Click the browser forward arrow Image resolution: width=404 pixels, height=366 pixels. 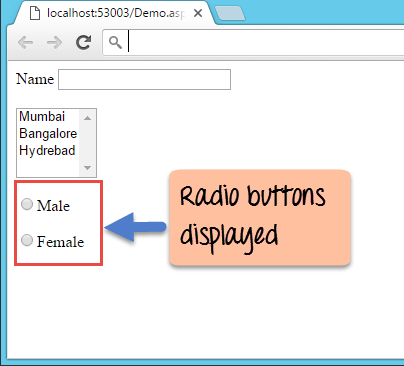pyautogui.click(x=54, y=43)
